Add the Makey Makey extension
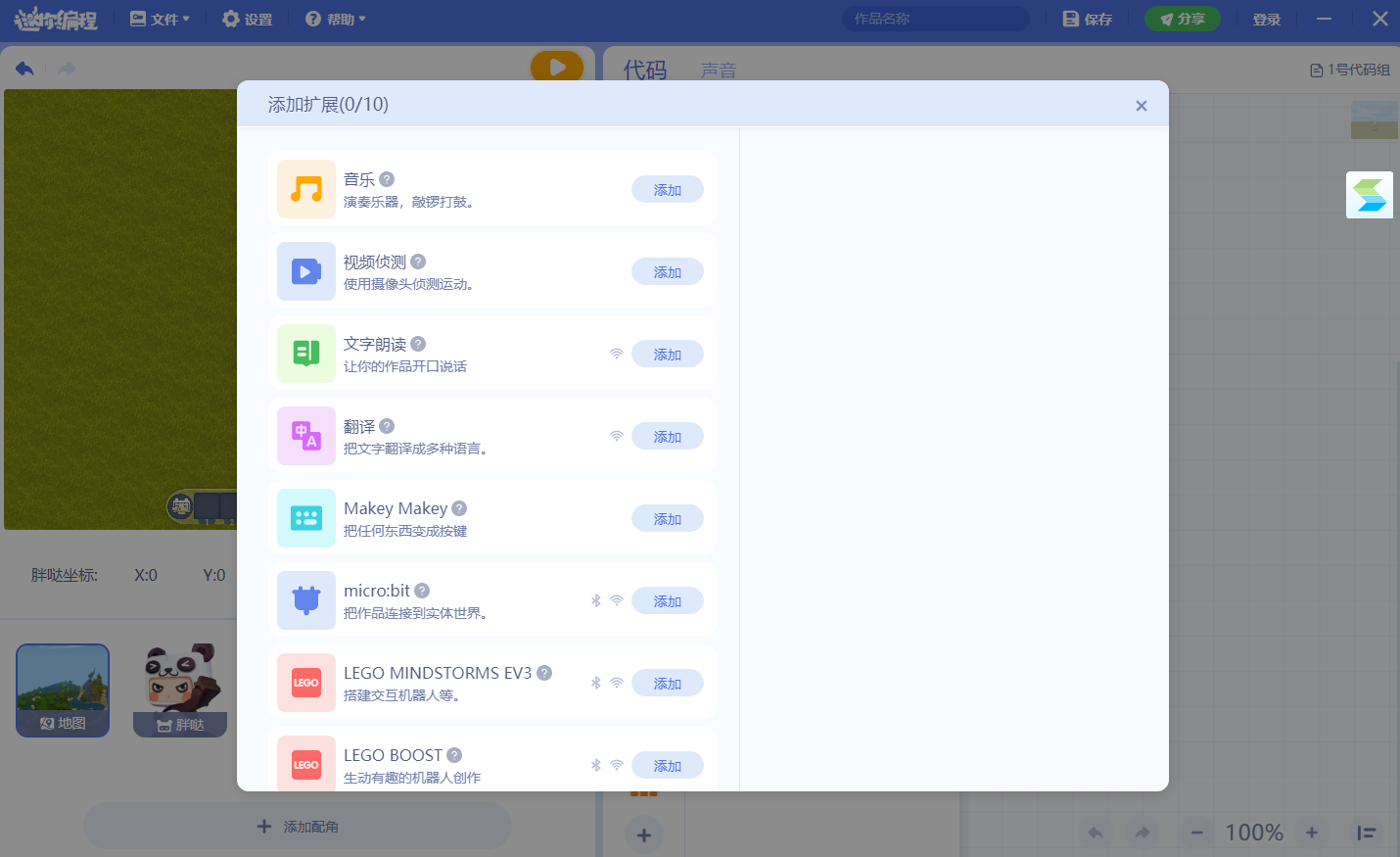1400x857 pixels. click(668, 518)
